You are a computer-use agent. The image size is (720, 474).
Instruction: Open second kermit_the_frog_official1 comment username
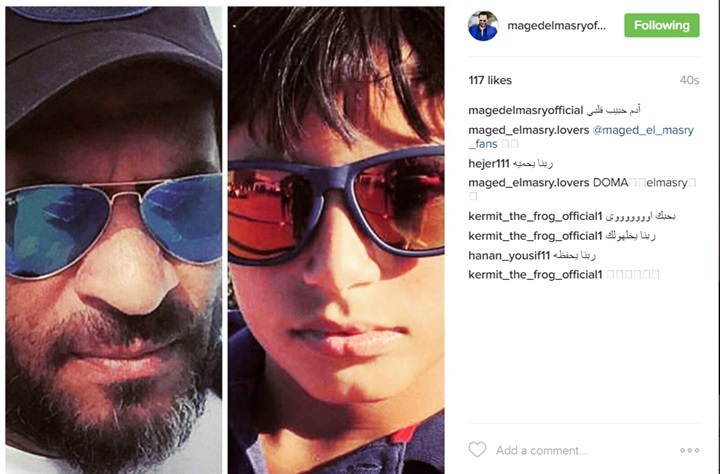click(535, 236)
